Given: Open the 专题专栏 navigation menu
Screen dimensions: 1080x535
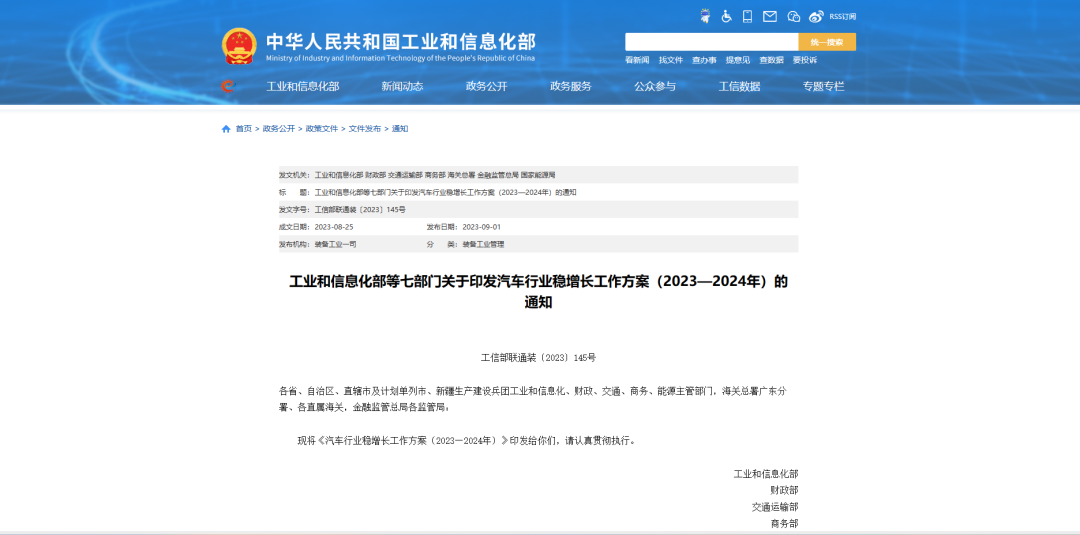Looking at the screenshot, I should click(823, 87).
